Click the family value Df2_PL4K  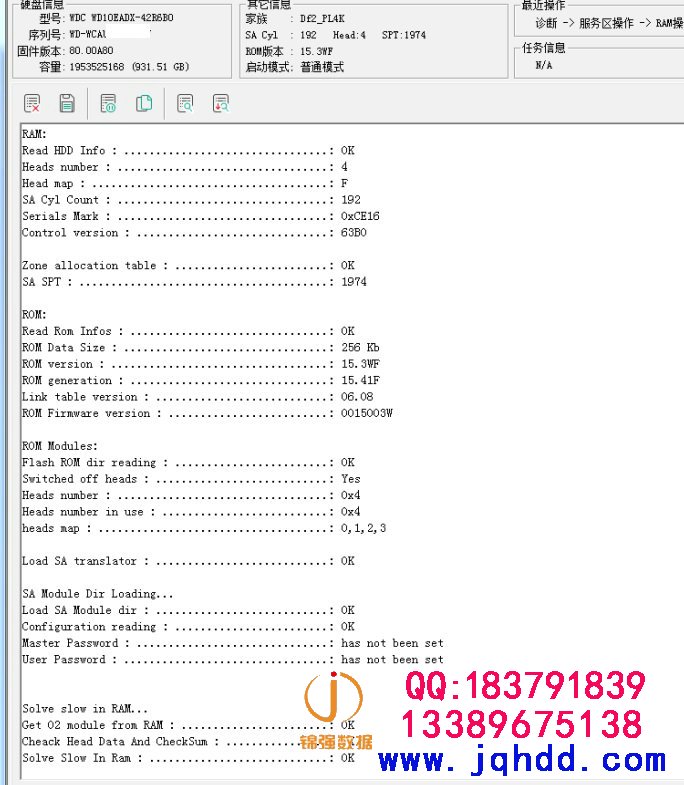(x=322, y=19)
